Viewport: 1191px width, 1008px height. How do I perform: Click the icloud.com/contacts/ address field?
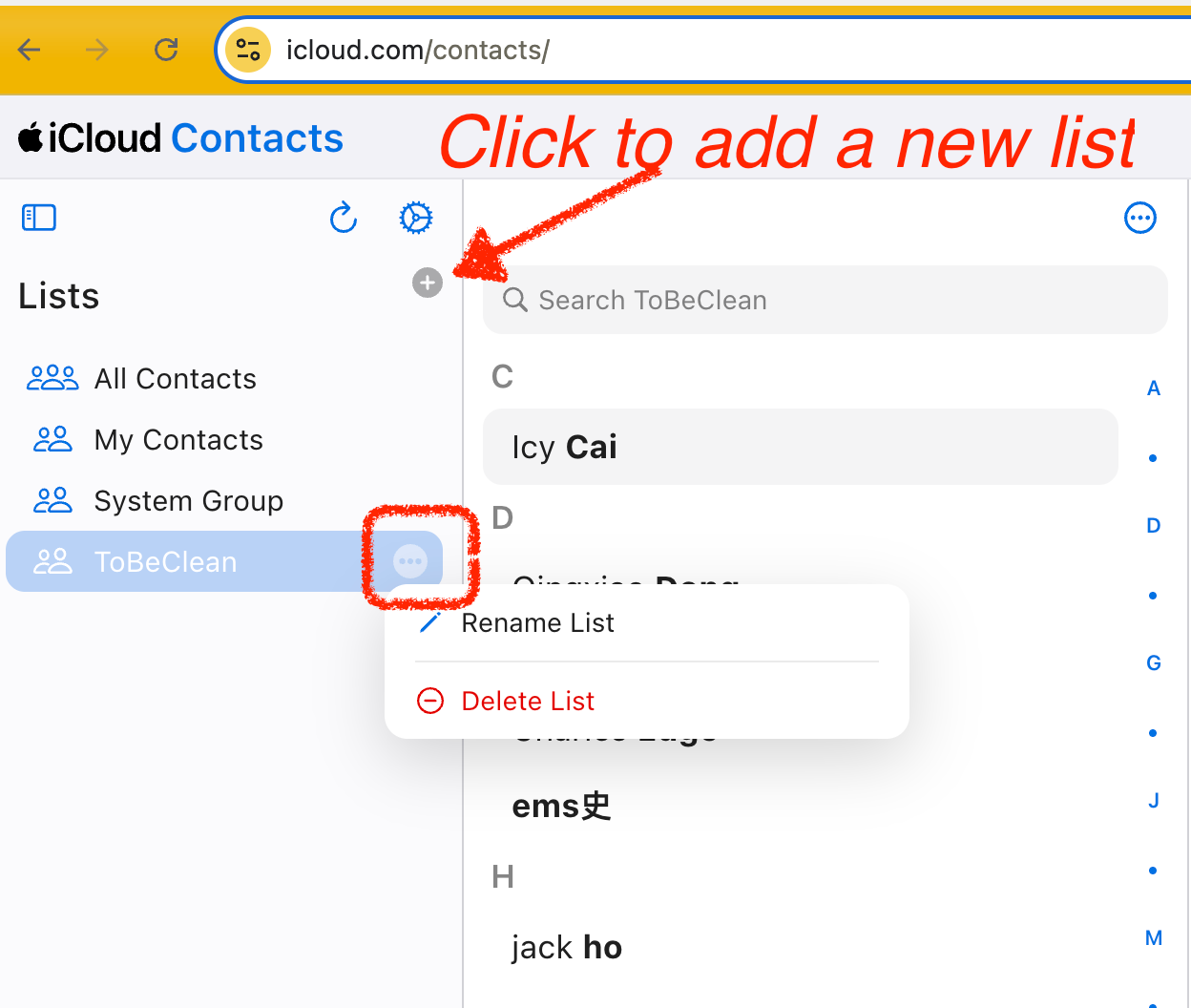706,50
